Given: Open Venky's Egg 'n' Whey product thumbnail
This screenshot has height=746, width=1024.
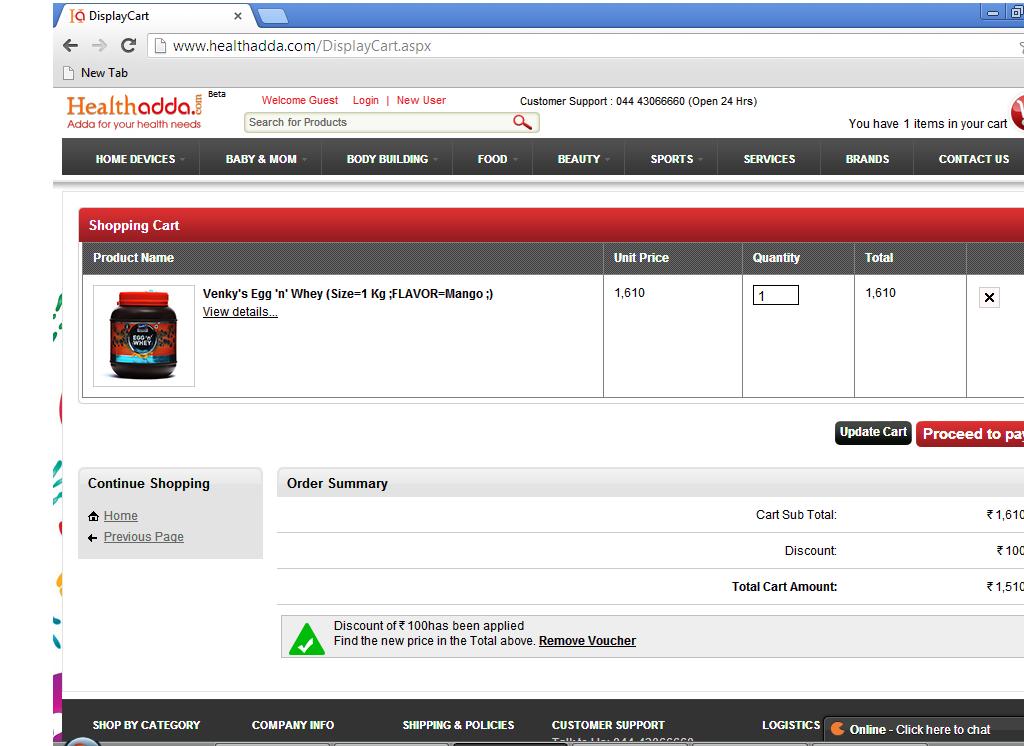Looking at the screenshot, I should [144, 336].
